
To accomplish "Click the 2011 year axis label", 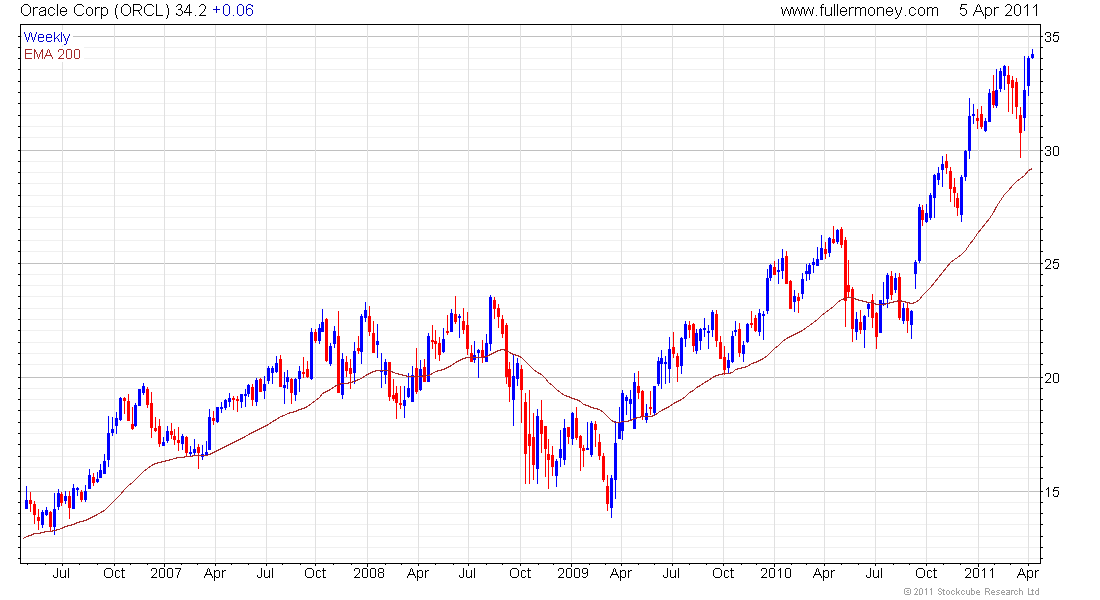I will [979, 573].
